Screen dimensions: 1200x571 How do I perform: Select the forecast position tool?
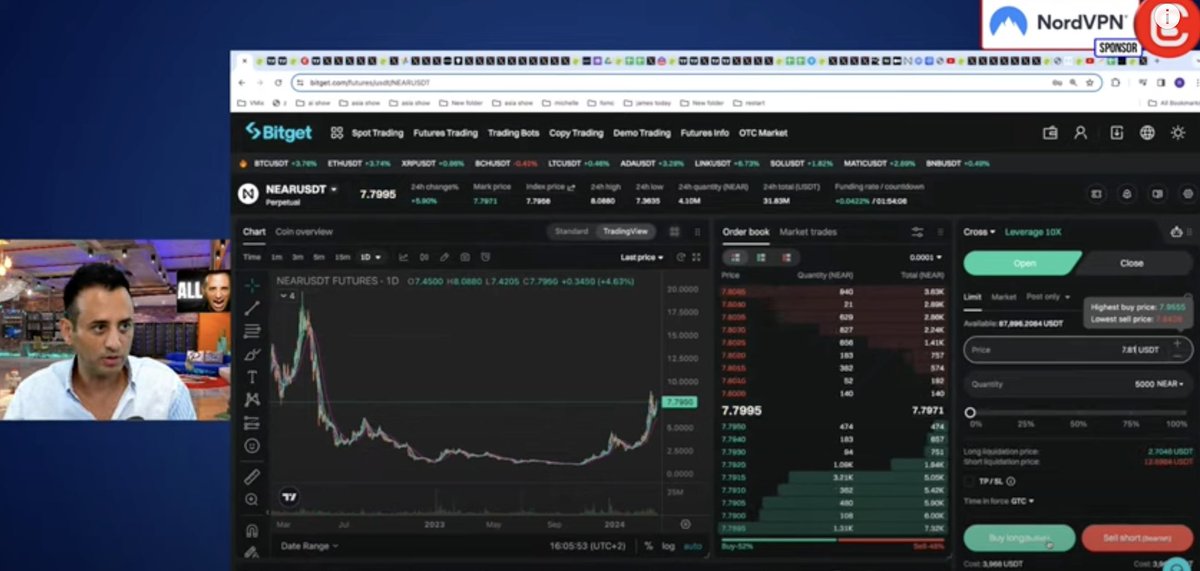[252, 423]
